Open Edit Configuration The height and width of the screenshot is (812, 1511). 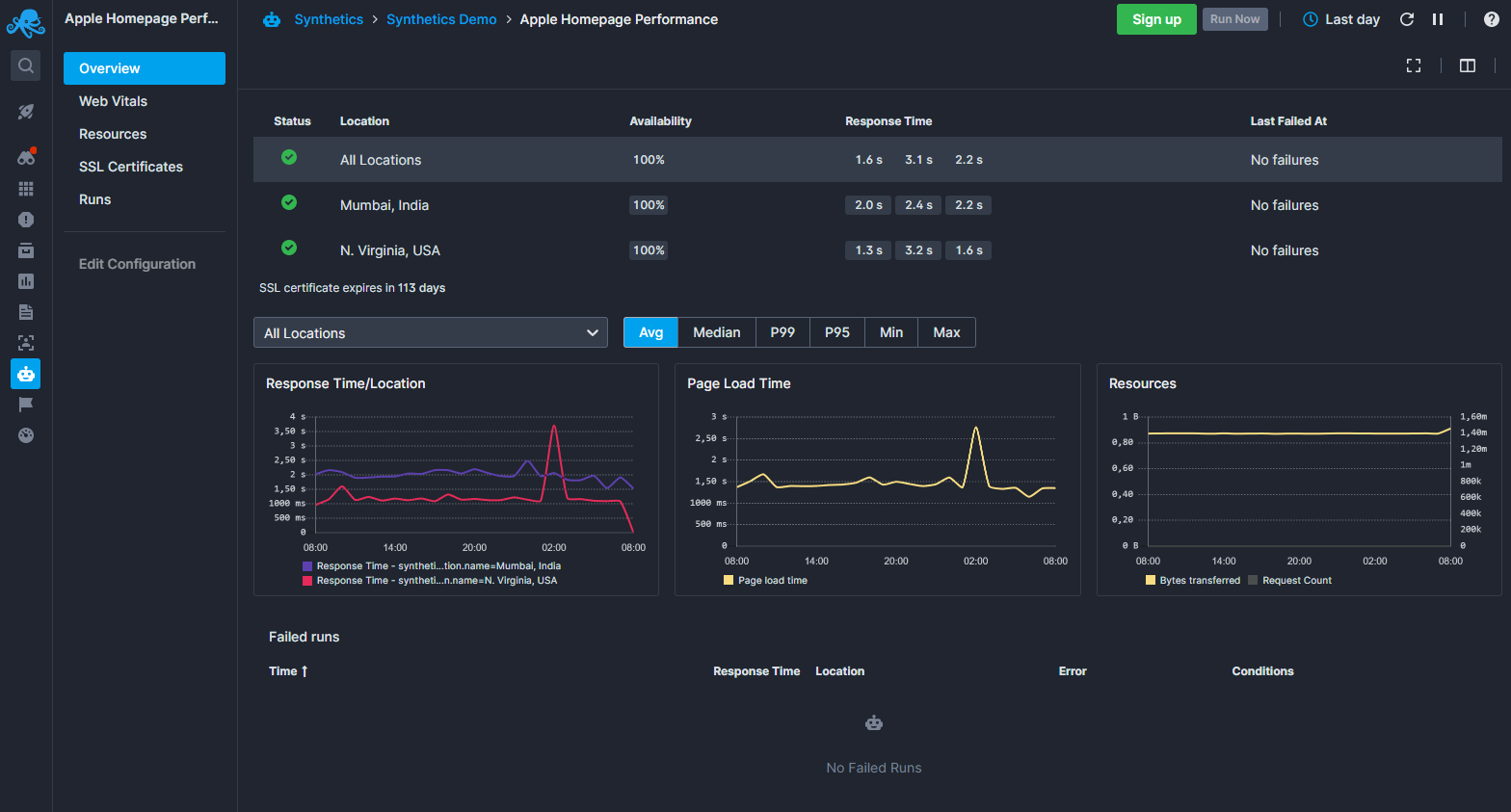coord(137,264)
